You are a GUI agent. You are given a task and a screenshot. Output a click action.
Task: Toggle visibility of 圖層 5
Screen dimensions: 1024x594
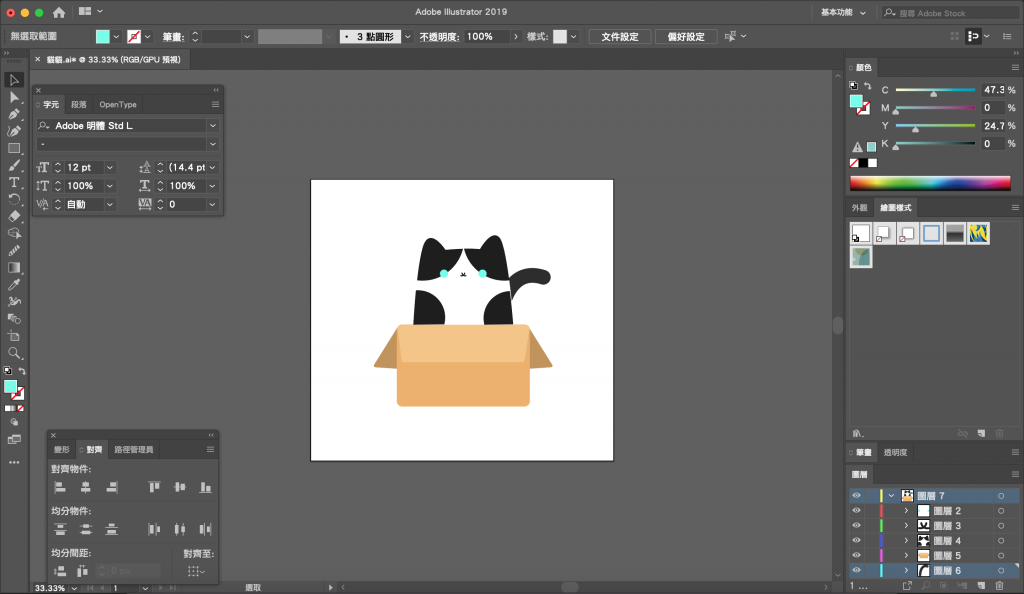tap(856, 555)
